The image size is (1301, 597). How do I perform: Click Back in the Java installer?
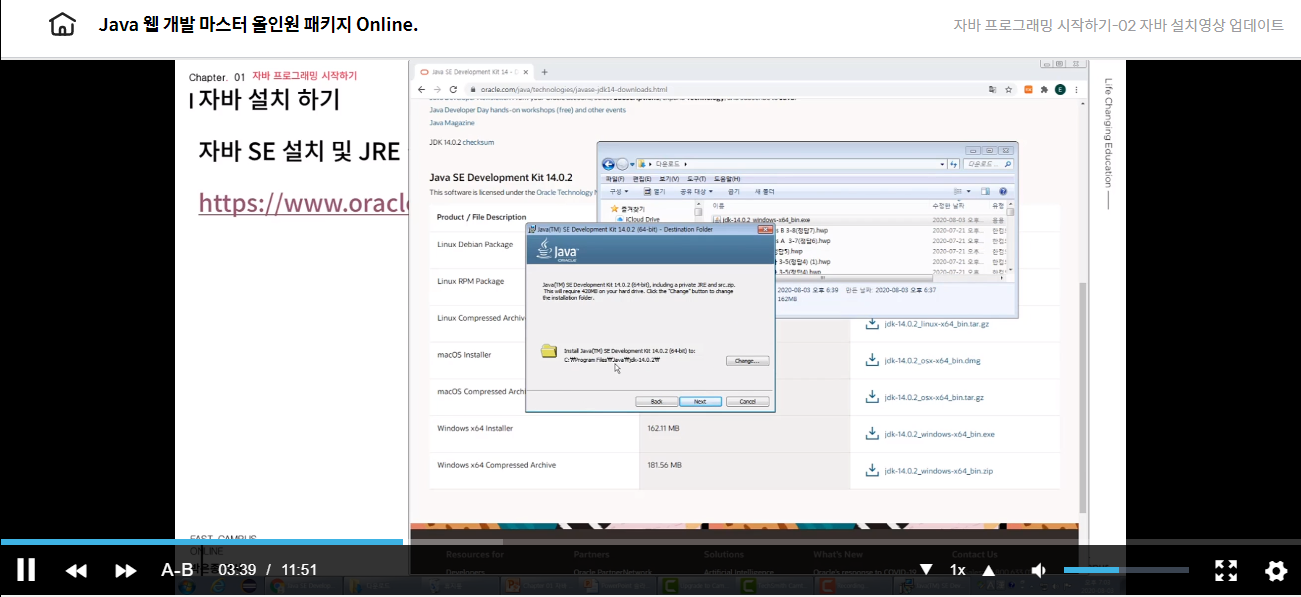tap(657, 401)
